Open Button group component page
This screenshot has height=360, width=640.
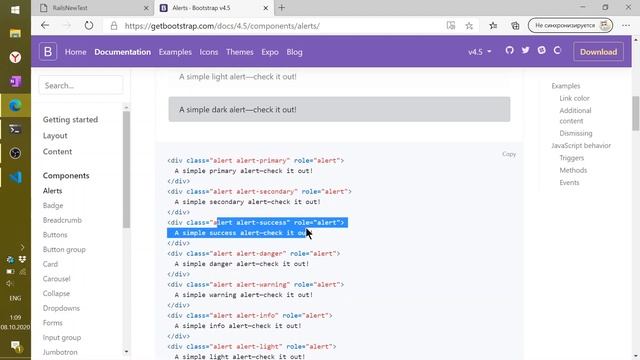[x=64, y=249]
